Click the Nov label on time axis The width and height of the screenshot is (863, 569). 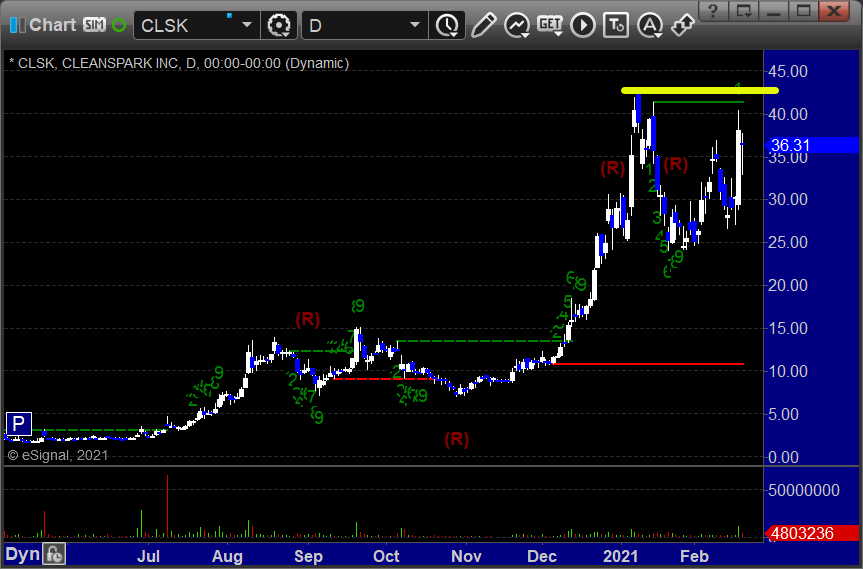[x=466, y=556]
